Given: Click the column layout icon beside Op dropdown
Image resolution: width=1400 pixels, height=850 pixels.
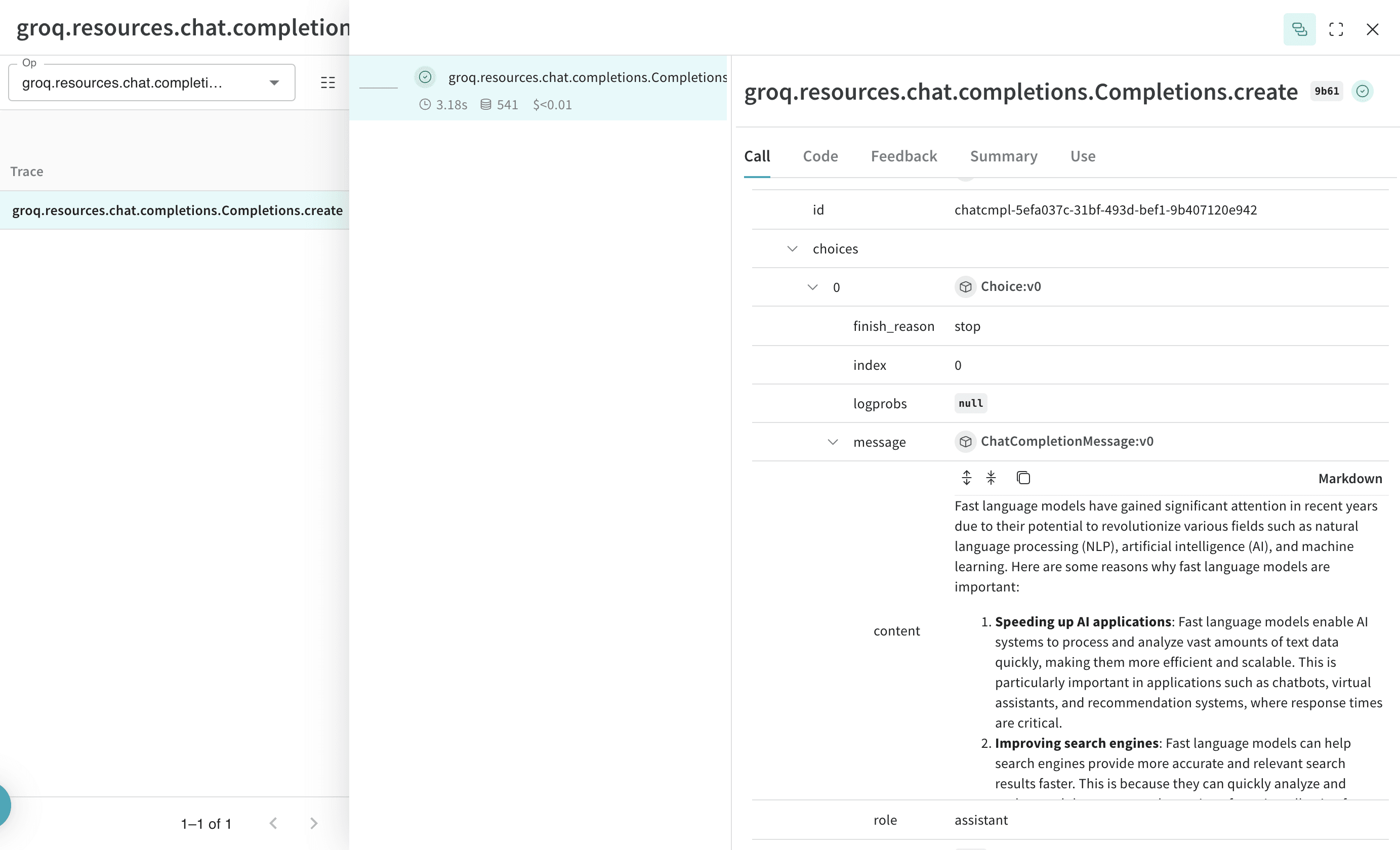Looking at the screenshot, I should pos(328,82).
